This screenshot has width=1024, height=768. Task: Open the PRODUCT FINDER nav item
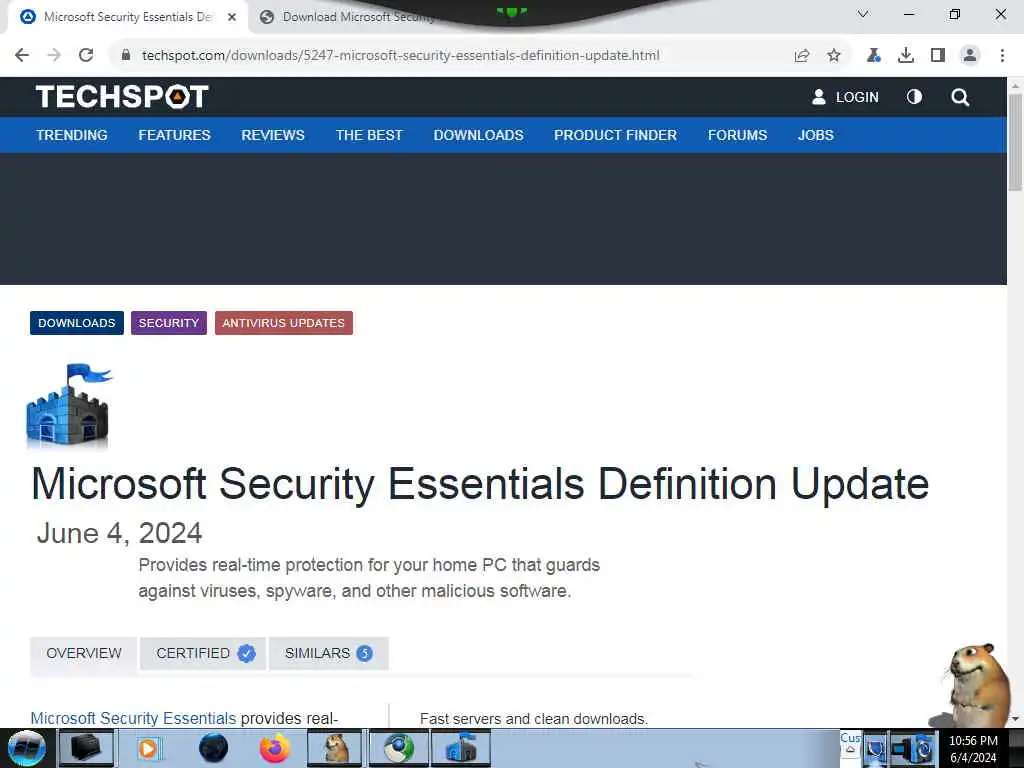615,135
